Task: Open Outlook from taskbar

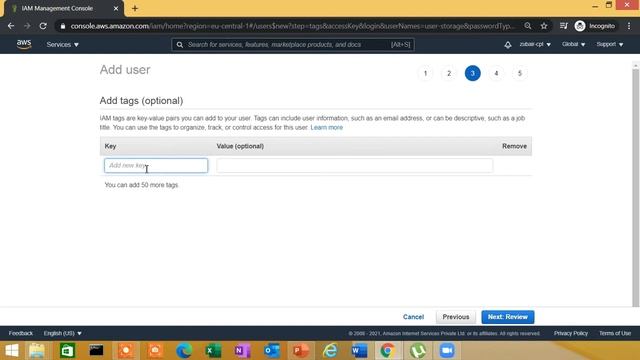Action: pyautogui.click(x=272, y=351)
